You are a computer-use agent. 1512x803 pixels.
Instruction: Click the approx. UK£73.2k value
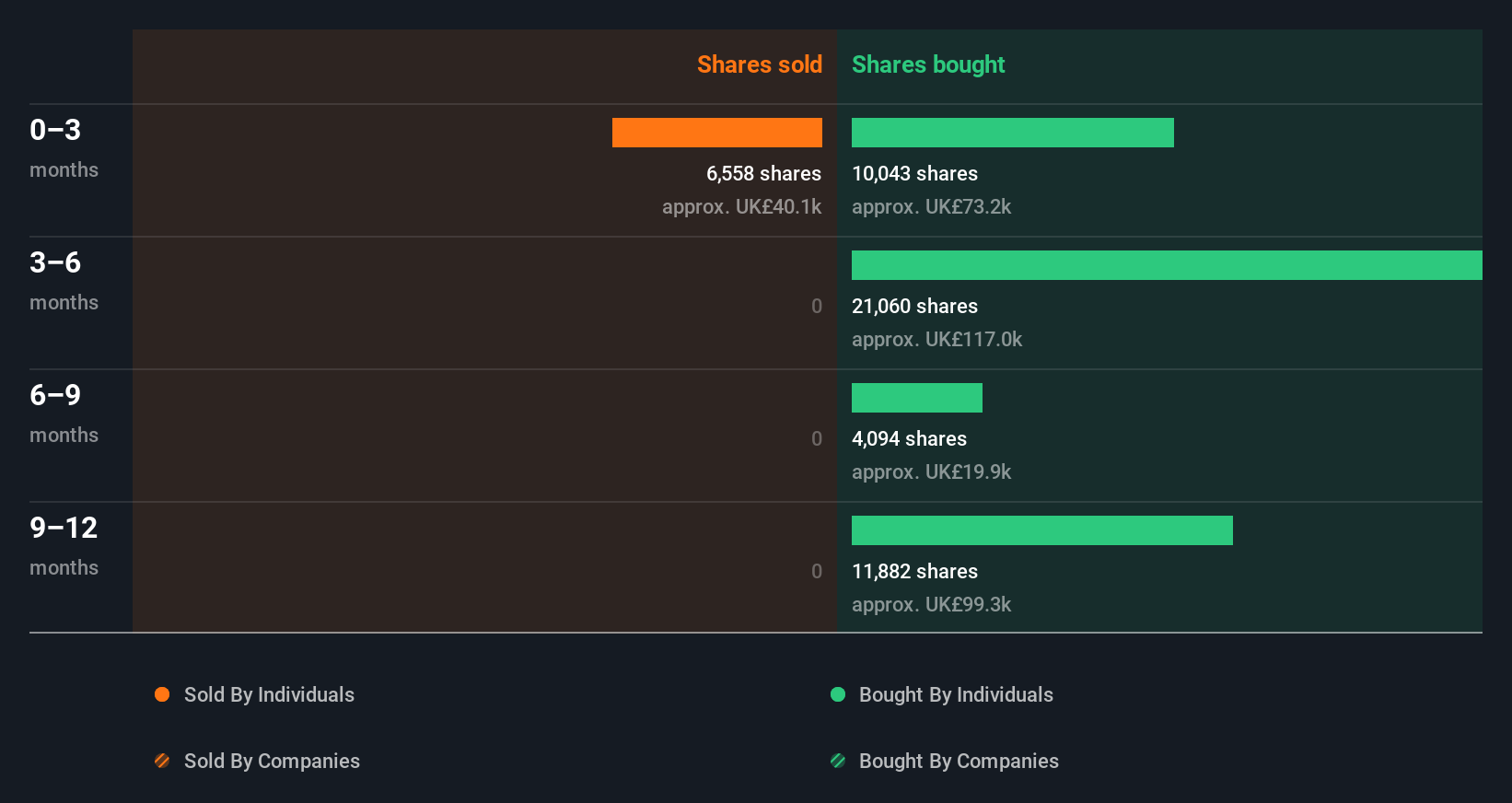[x=931, y=206]
